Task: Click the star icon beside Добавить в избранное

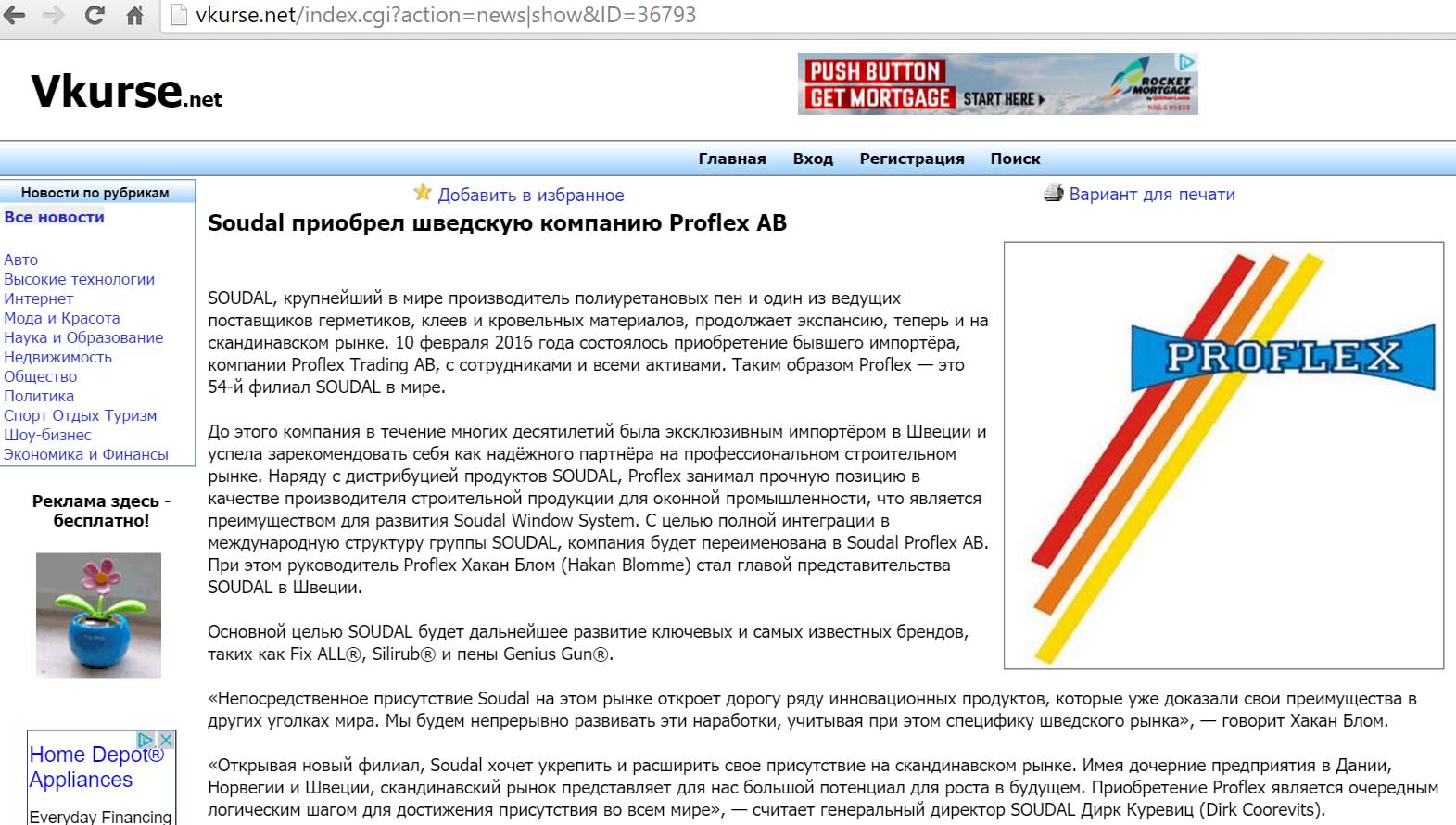Action: click(423, 193)
